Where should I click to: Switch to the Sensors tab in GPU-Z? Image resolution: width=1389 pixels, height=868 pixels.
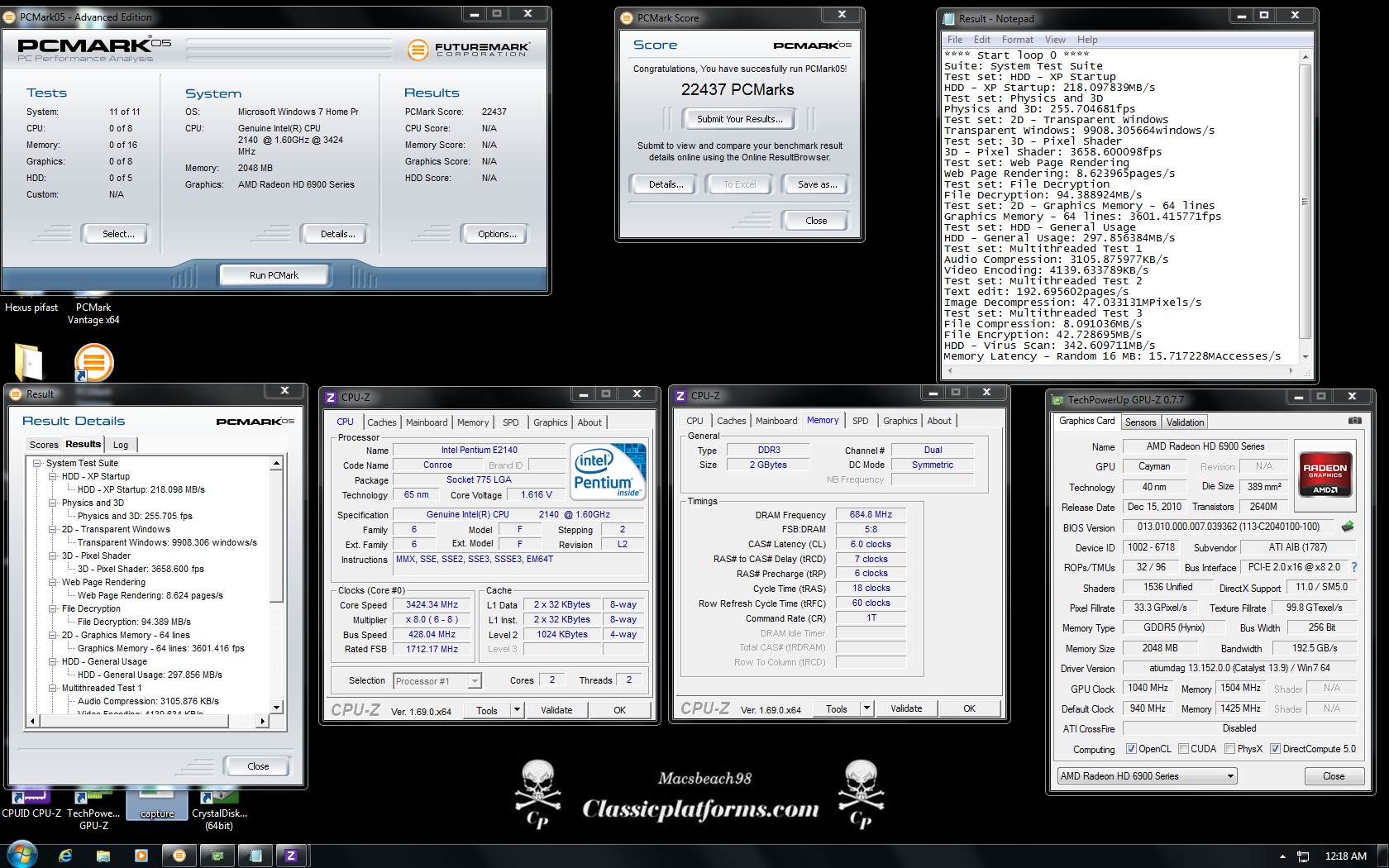click(x=1140, y=422)
